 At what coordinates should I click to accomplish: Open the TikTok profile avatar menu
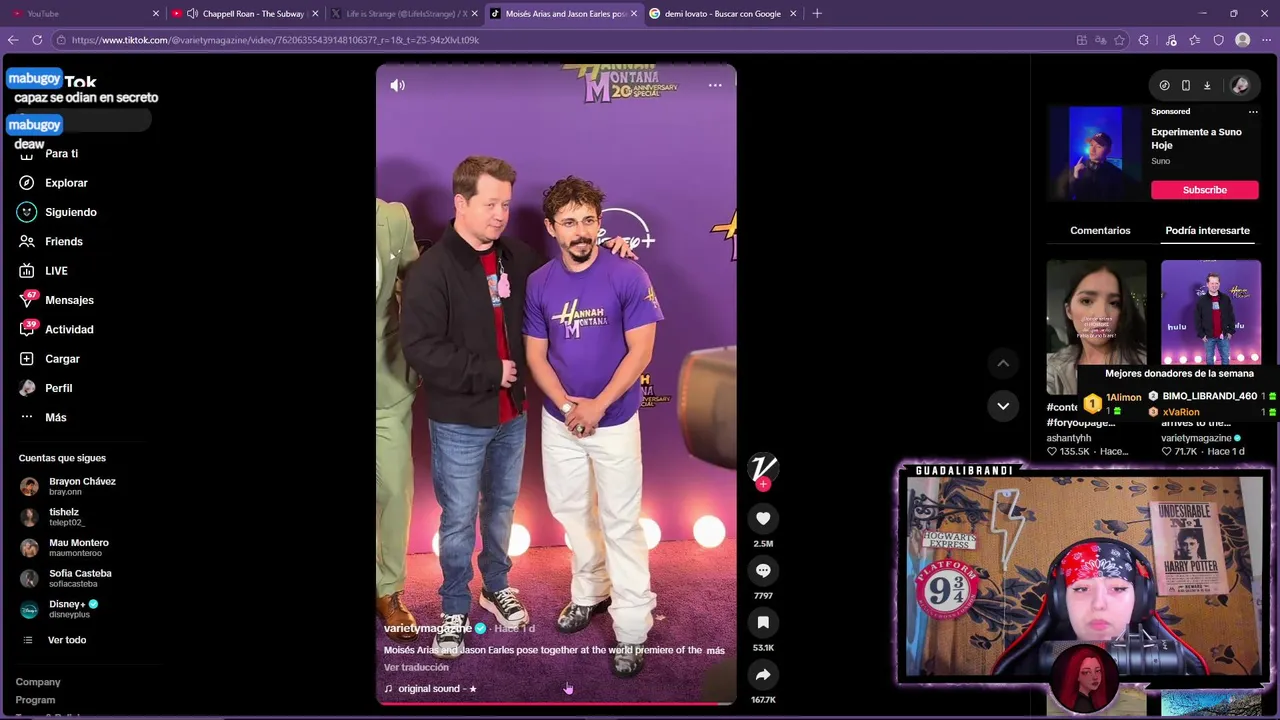(1240, 86)
